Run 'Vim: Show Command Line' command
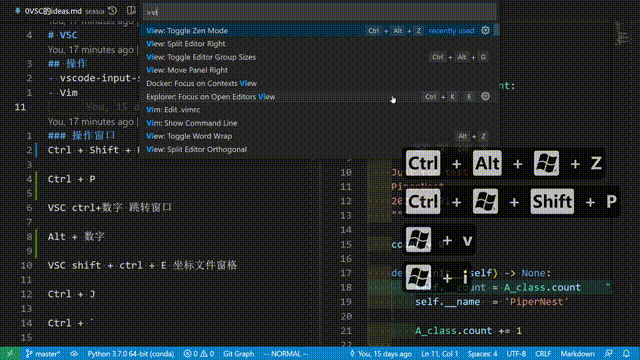 tap(319, 123)
